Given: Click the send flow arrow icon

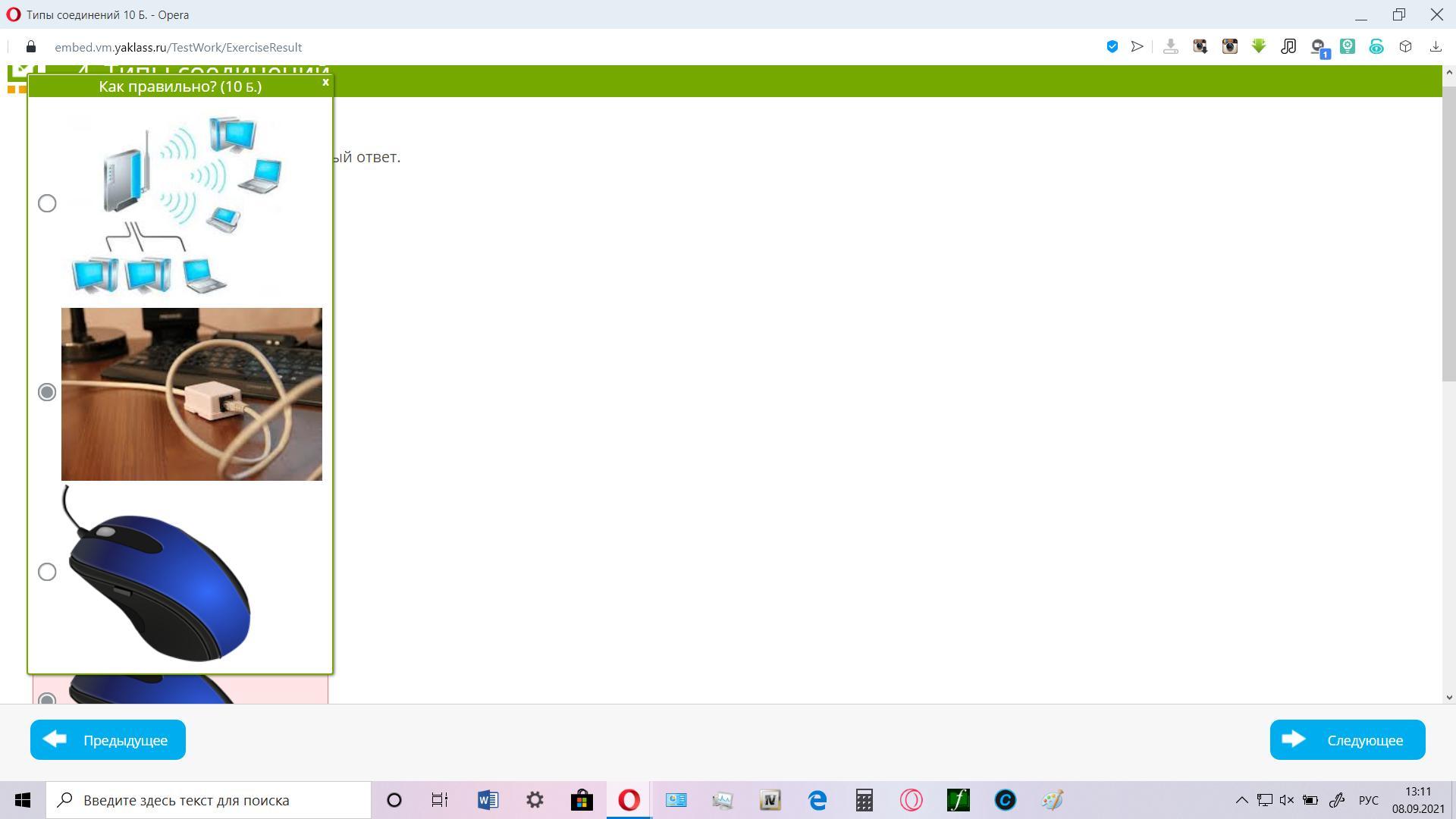Looking at the screenshot, I should pyautogui.click(x=1137, y=47).
